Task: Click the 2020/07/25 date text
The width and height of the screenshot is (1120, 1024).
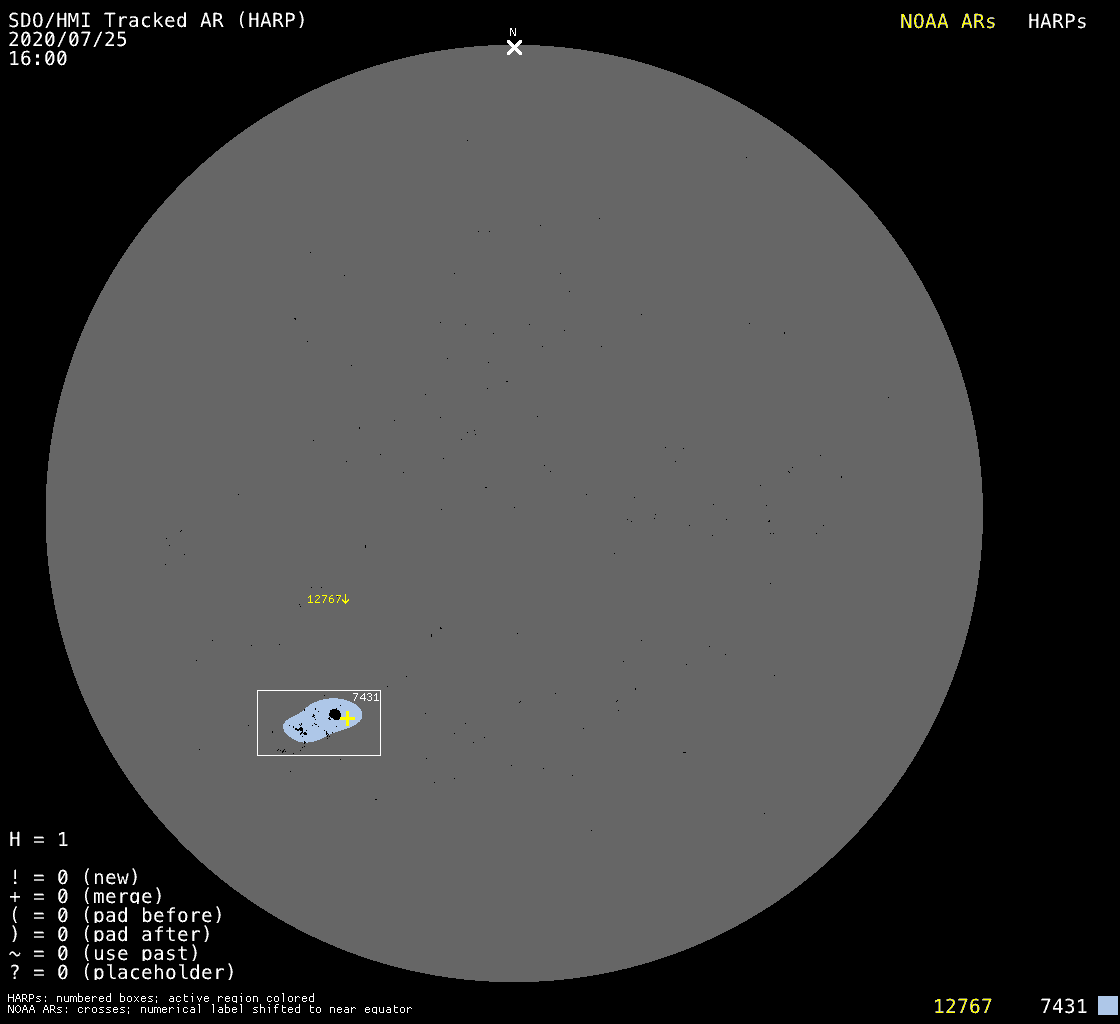Action: click(x=68, y=39)
